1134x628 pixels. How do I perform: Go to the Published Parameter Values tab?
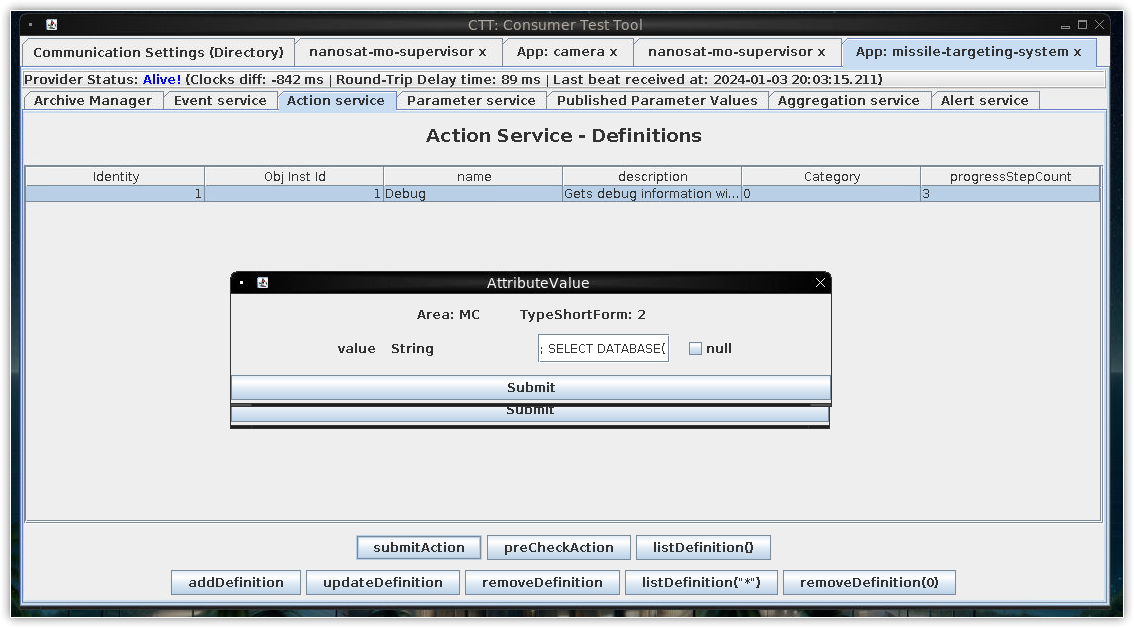click(x=657, y=101)
